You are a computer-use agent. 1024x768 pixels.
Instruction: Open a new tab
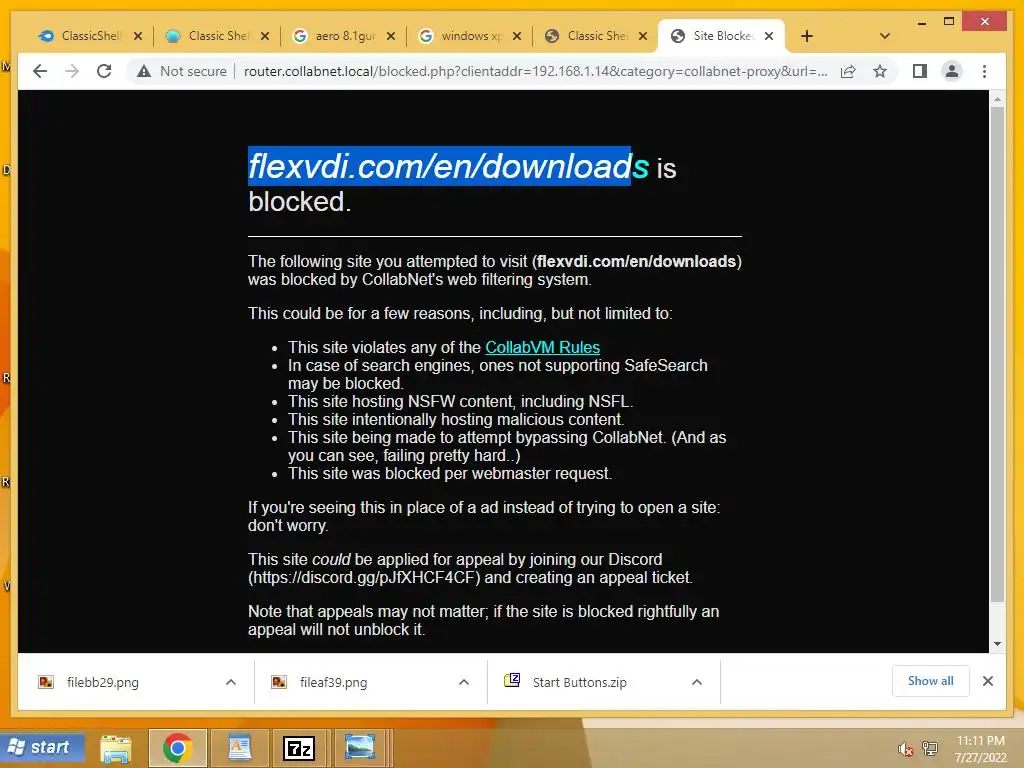pyautogui.click(x=807, y=36)
